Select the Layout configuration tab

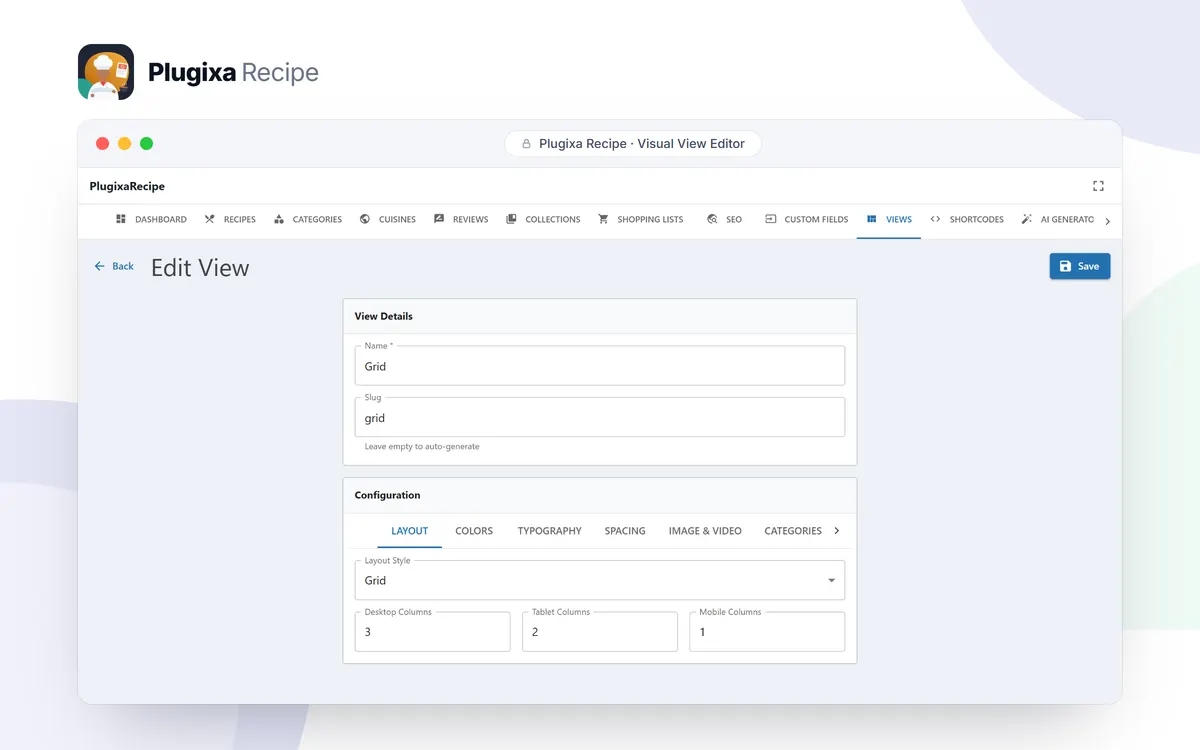(x=409, y=531)
